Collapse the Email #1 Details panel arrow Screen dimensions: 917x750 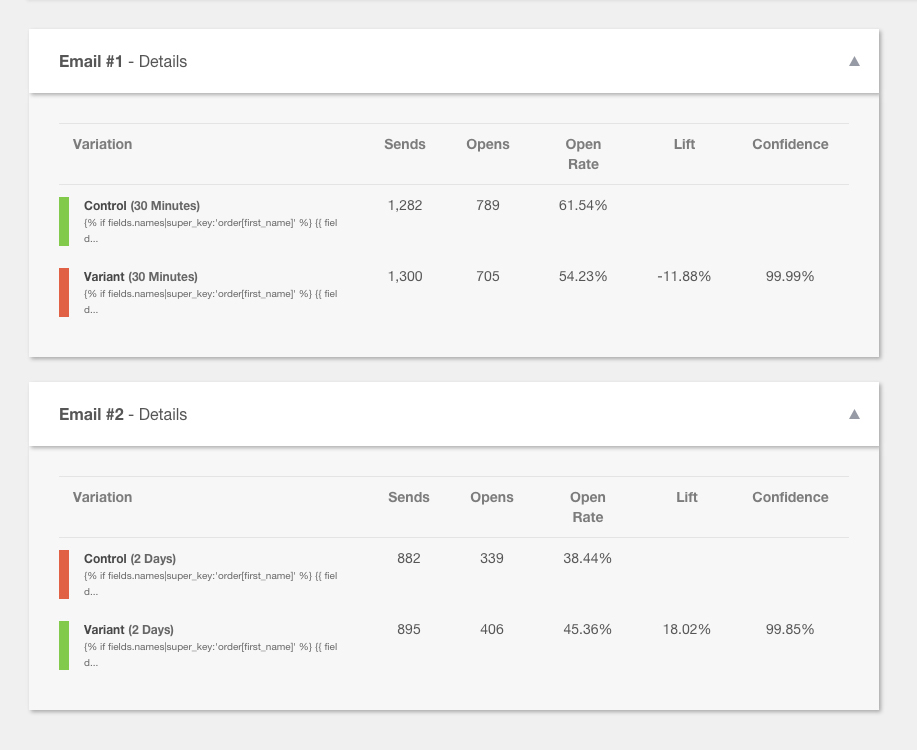tap(854, 61)
